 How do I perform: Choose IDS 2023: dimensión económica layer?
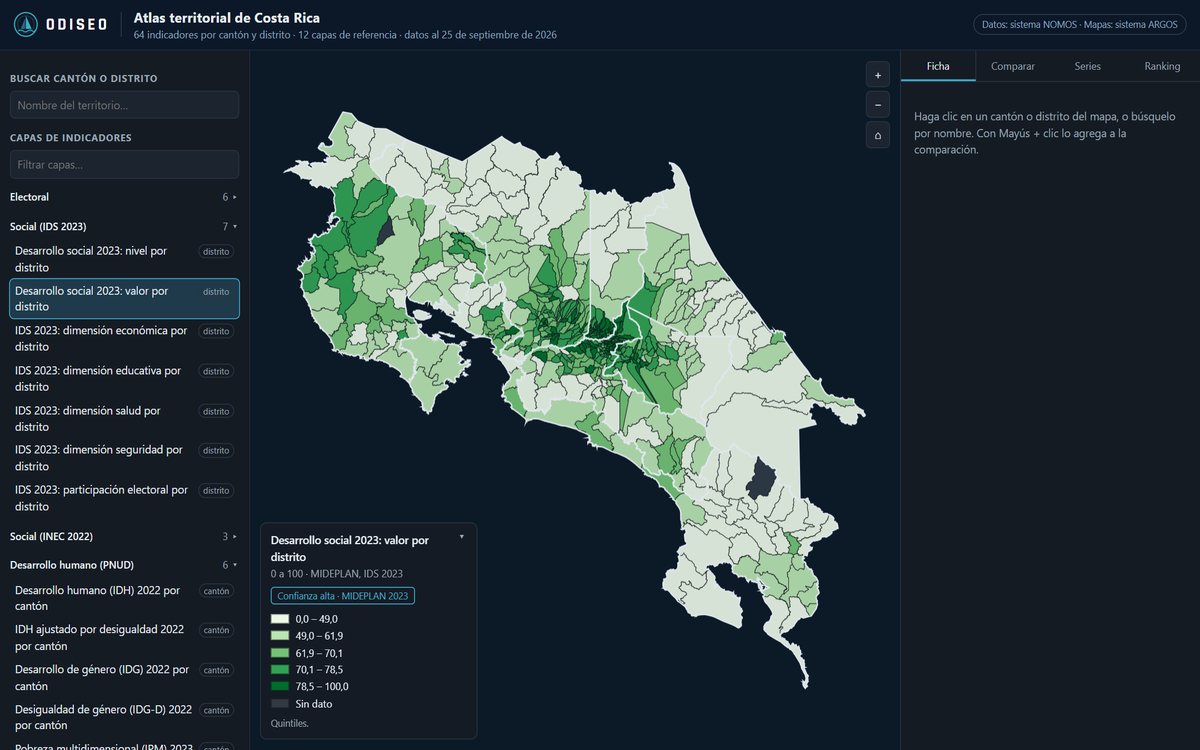pyautogui.click(x=124, y=338)
